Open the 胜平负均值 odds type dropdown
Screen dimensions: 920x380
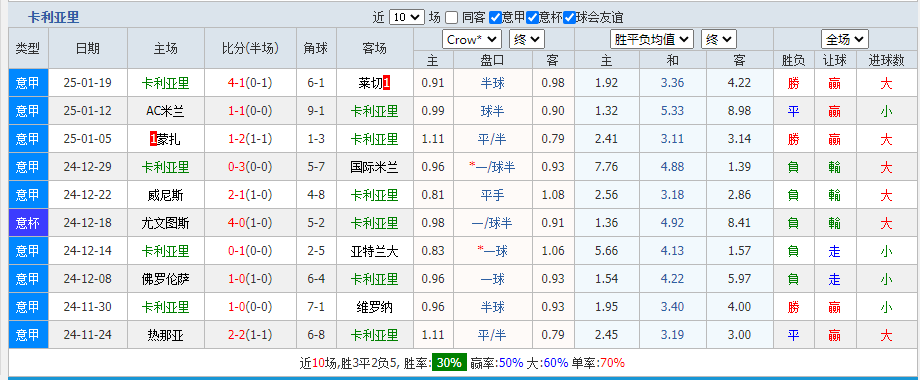pos(652,40)
